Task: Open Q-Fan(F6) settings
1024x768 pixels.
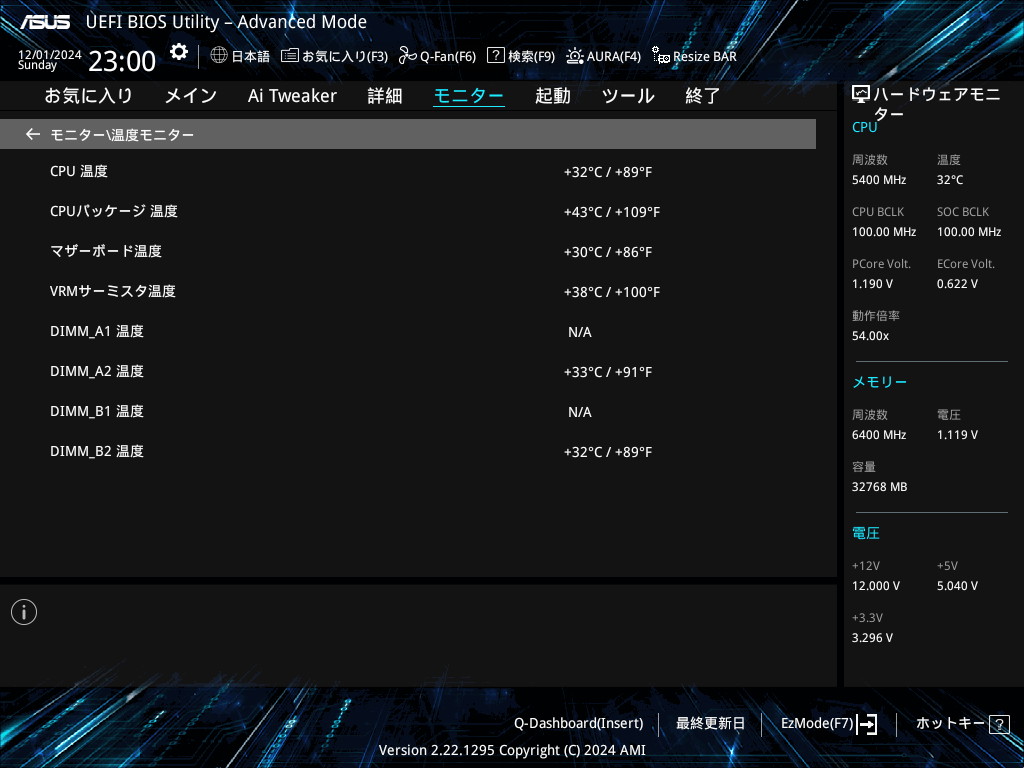Action: 448,57
